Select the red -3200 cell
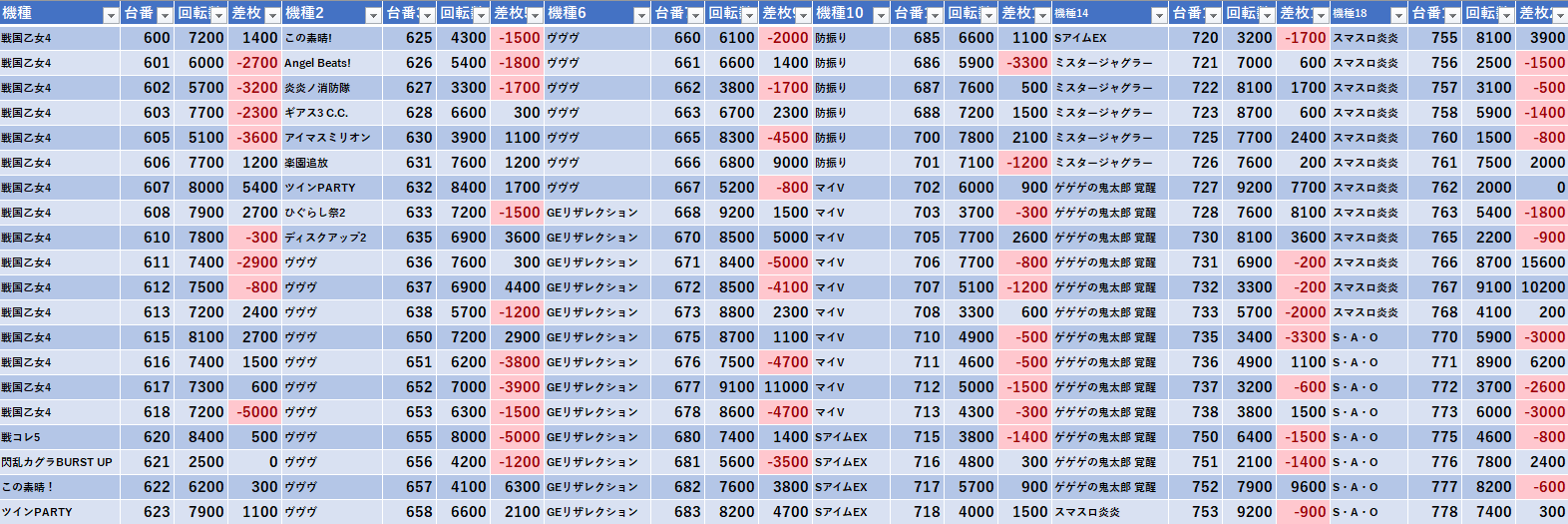 [x=254, y=88]
